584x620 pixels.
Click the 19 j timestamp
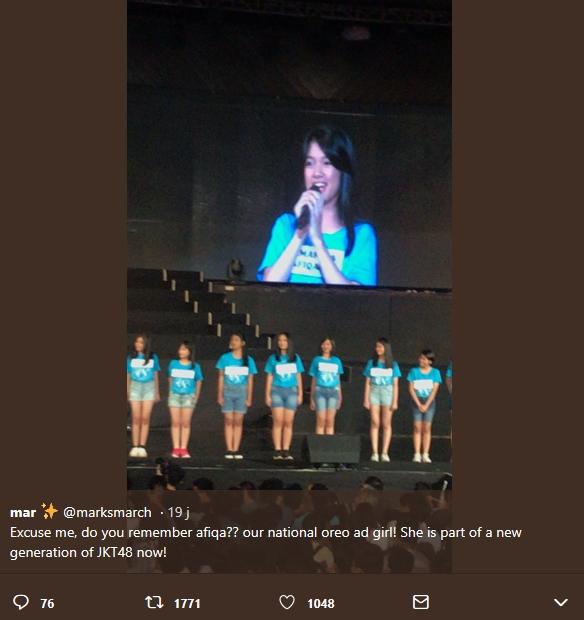point(178,512)
